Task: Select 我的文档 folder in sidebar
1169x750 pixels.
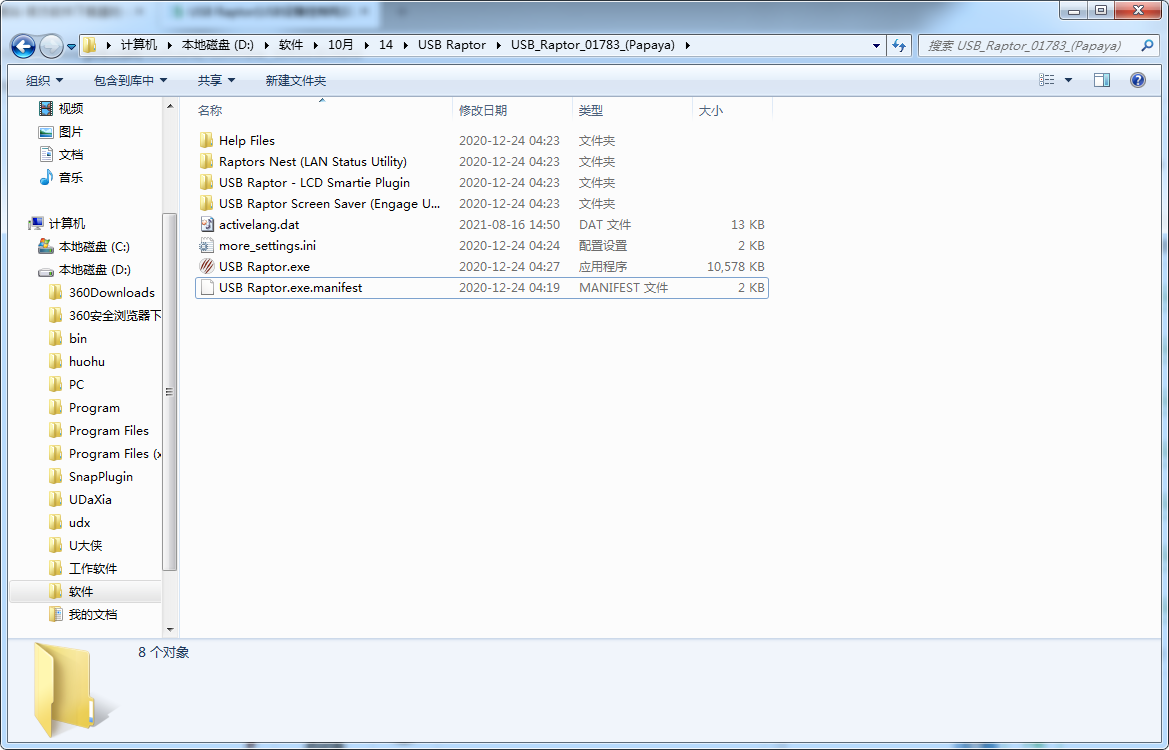Action: click(83, 615)
